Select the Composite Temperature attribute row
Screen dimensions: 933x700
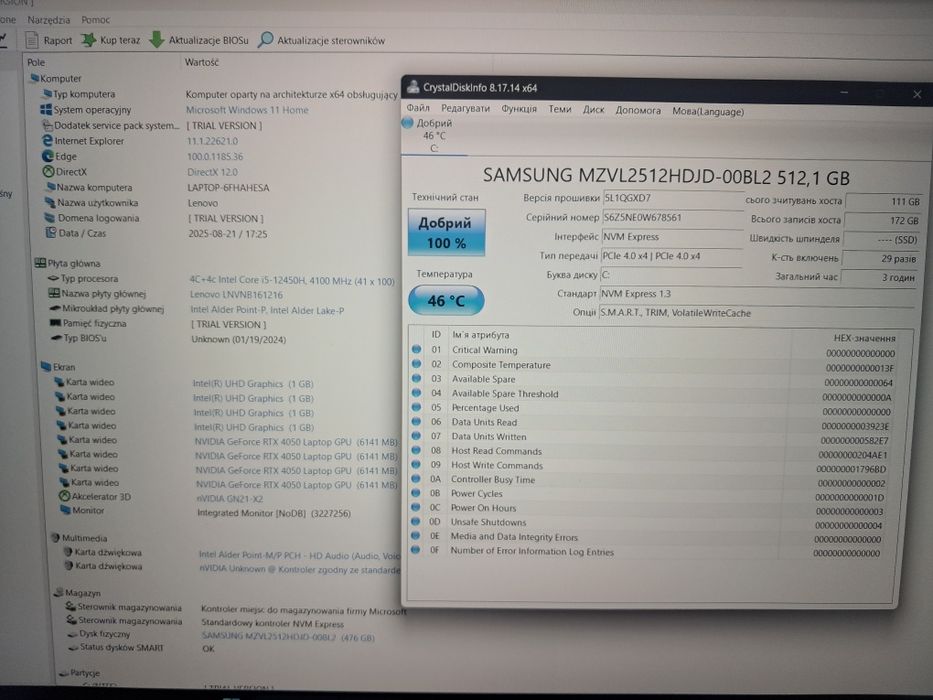653,365
